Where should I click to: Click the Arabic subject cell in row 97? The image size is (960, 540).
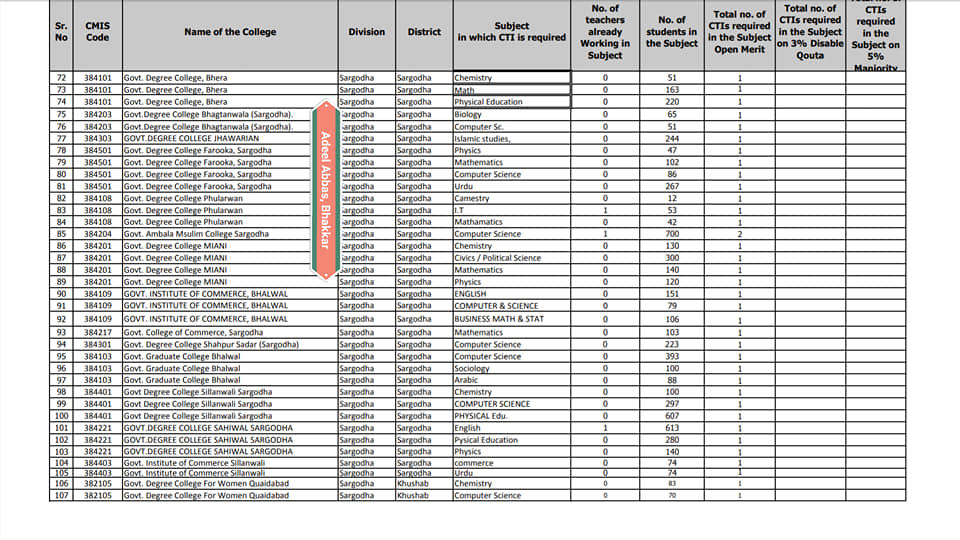511,380
